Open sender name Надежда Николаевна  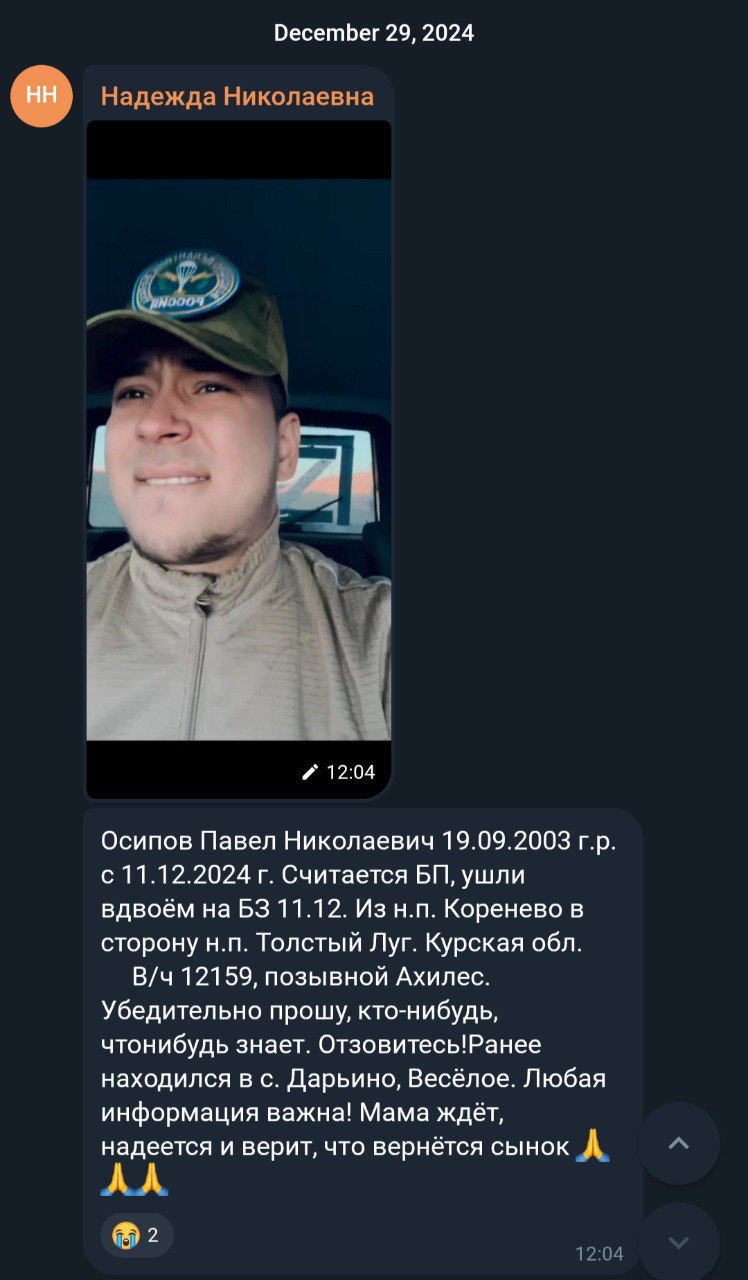pyautogui.click(x=237, y=96)
